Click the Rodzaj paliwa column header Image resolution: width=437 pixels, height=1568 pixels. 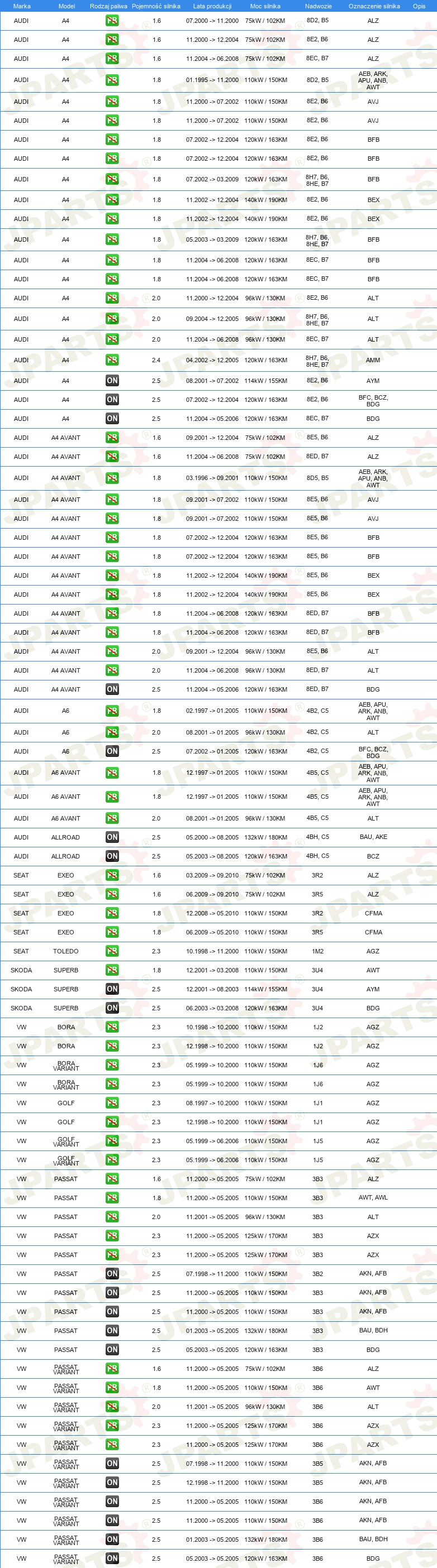[108, 6]
